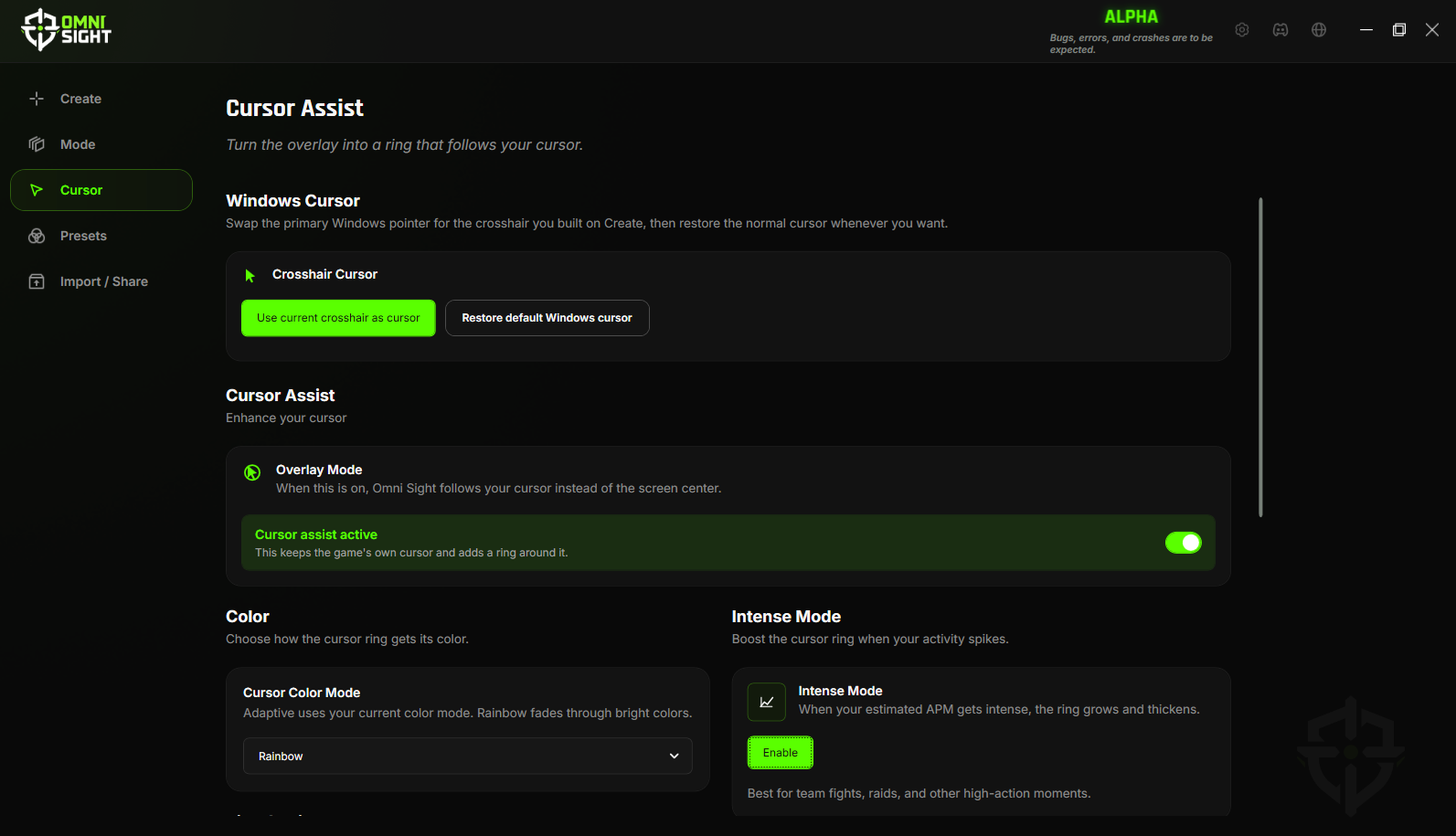This screenshot has width=1456, height=836.
Task: Go to Import / Share
Action: 101,281
